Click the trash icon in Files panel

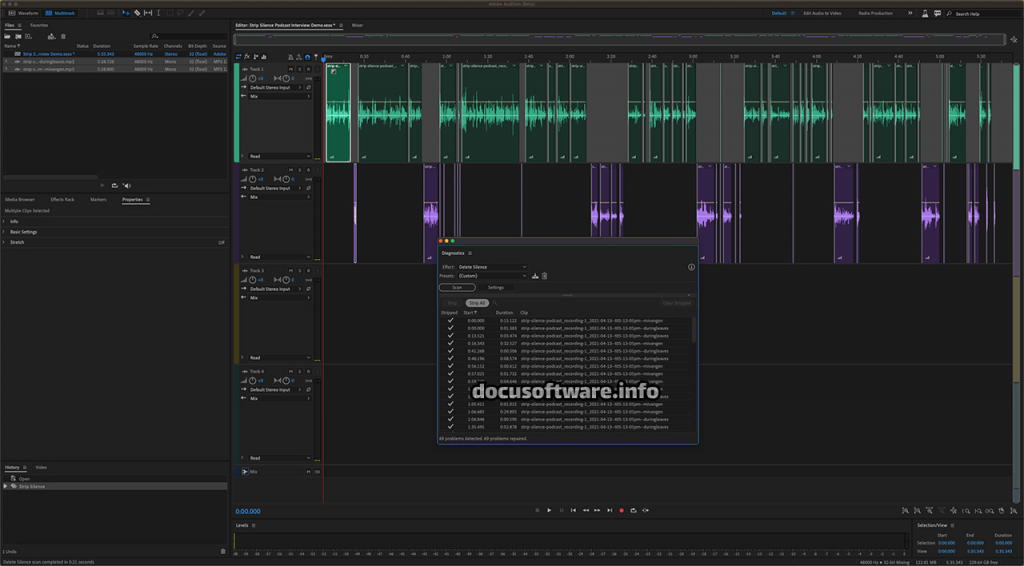click(63, 37)
